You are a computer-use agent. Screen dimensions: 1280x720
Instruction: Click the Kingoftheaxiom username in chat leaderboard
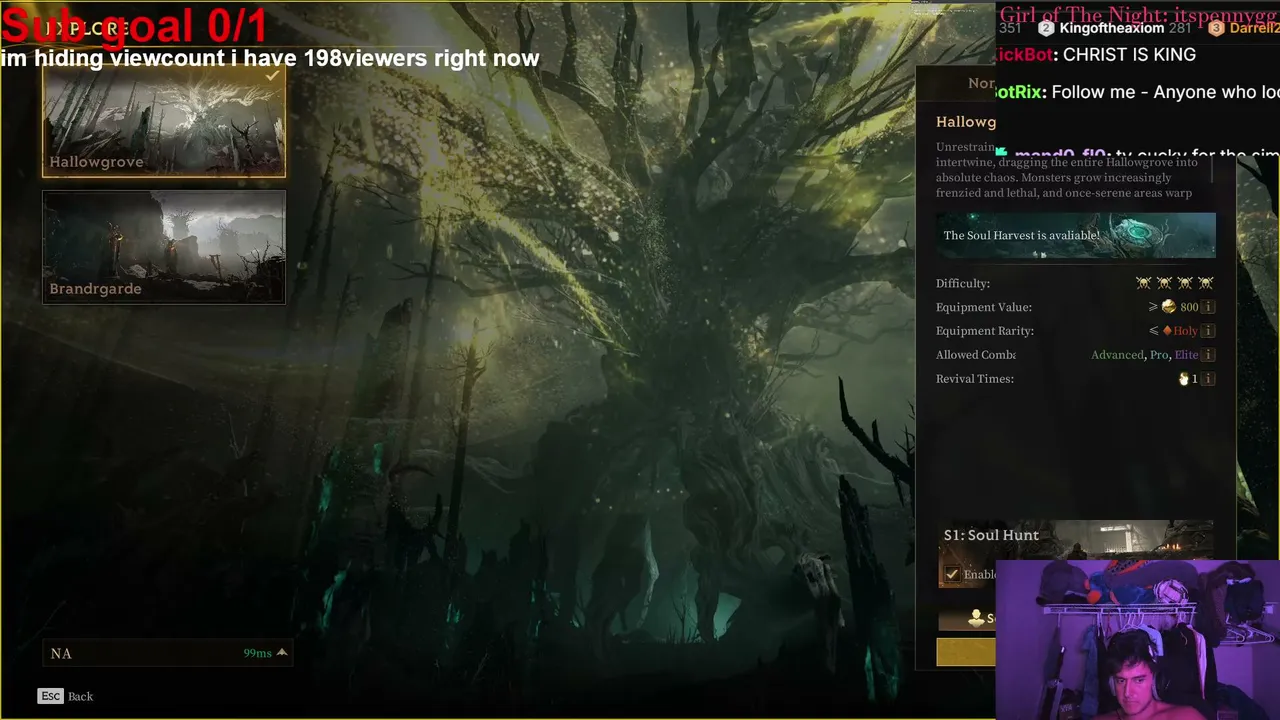1112,28
